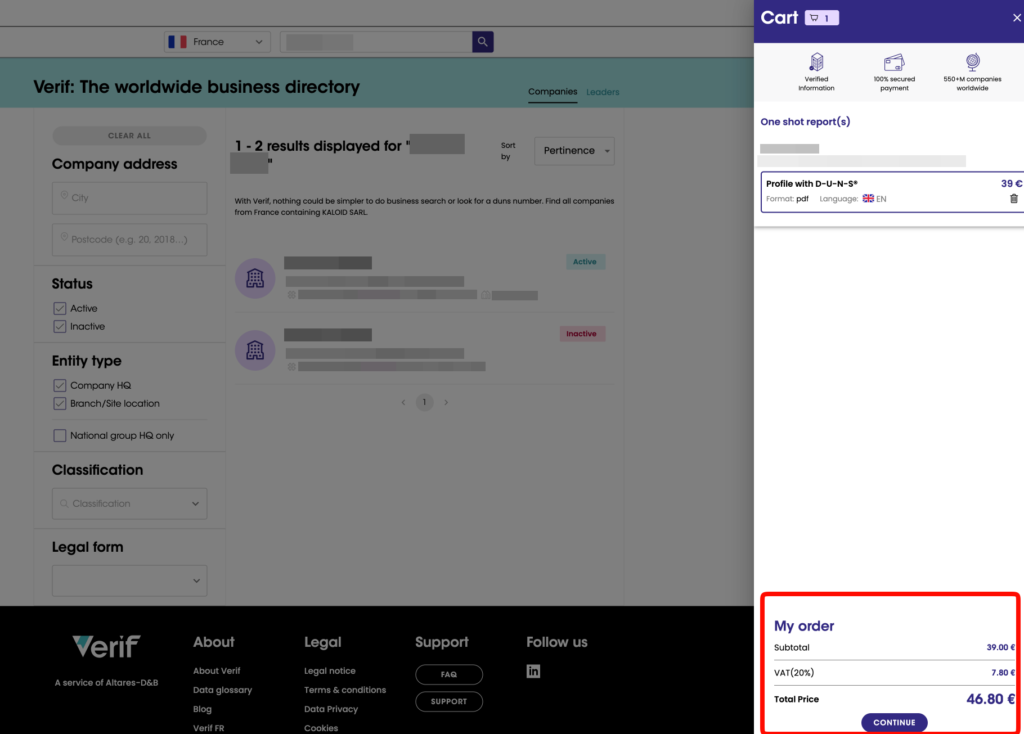Click the Total Price 46.80 € amount
This screenshot has width=1024, height=734.
pyautogui.click(x=990, y=699)
